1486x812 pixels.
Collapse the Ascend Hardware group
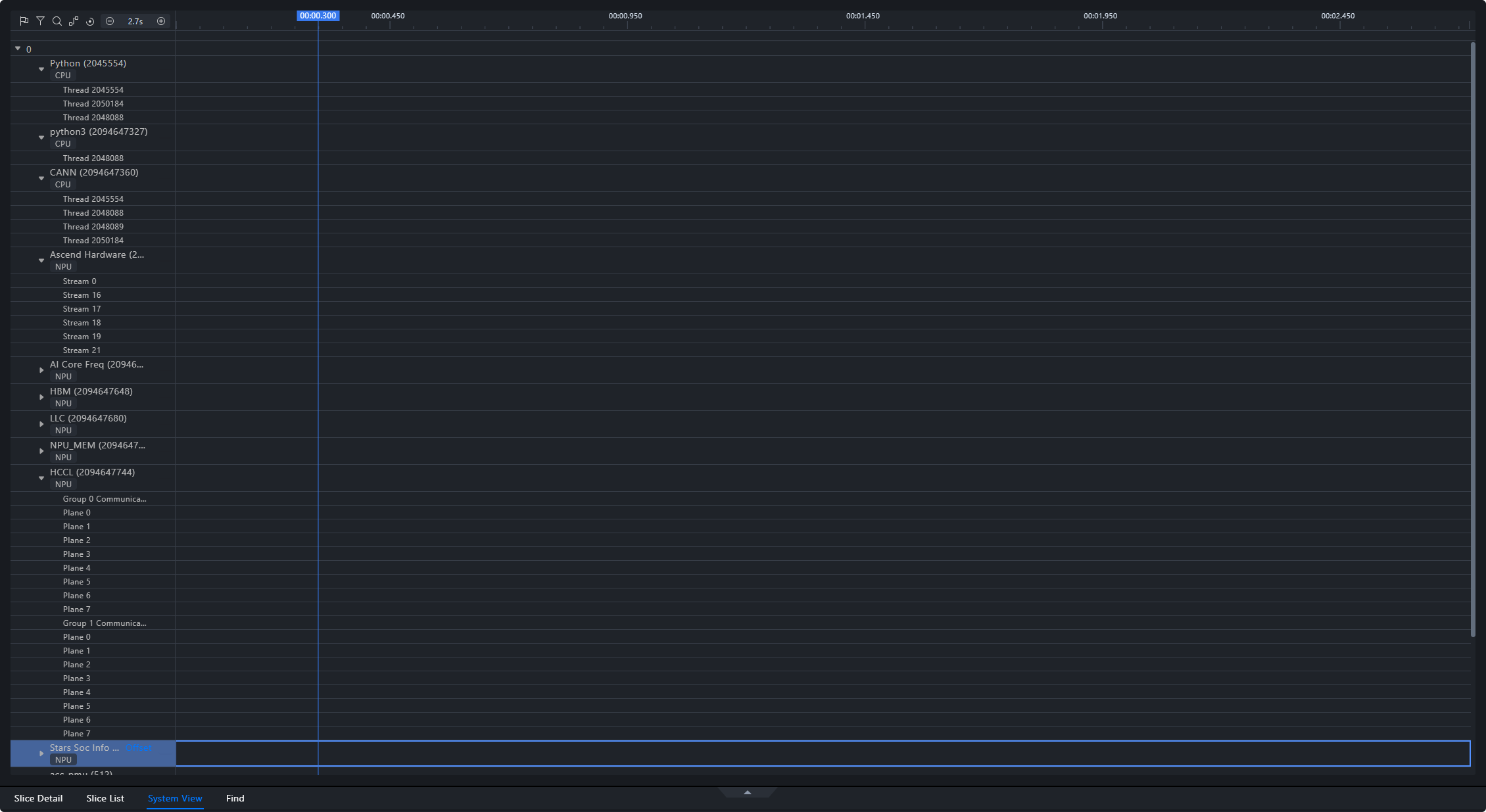(x=41, y=260)
